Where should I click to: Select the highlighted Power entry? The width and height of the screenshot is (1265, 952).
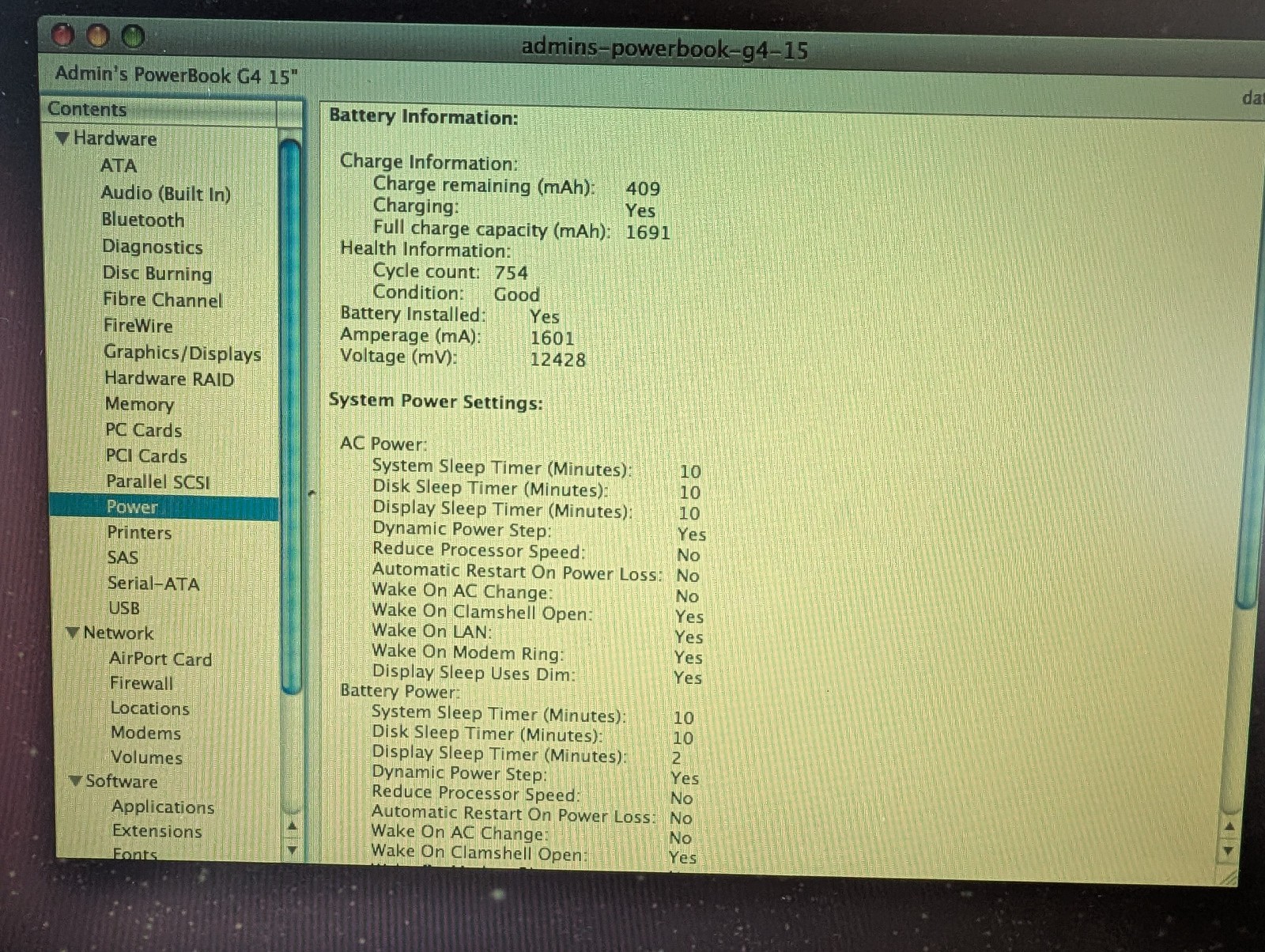coord(164,507)
